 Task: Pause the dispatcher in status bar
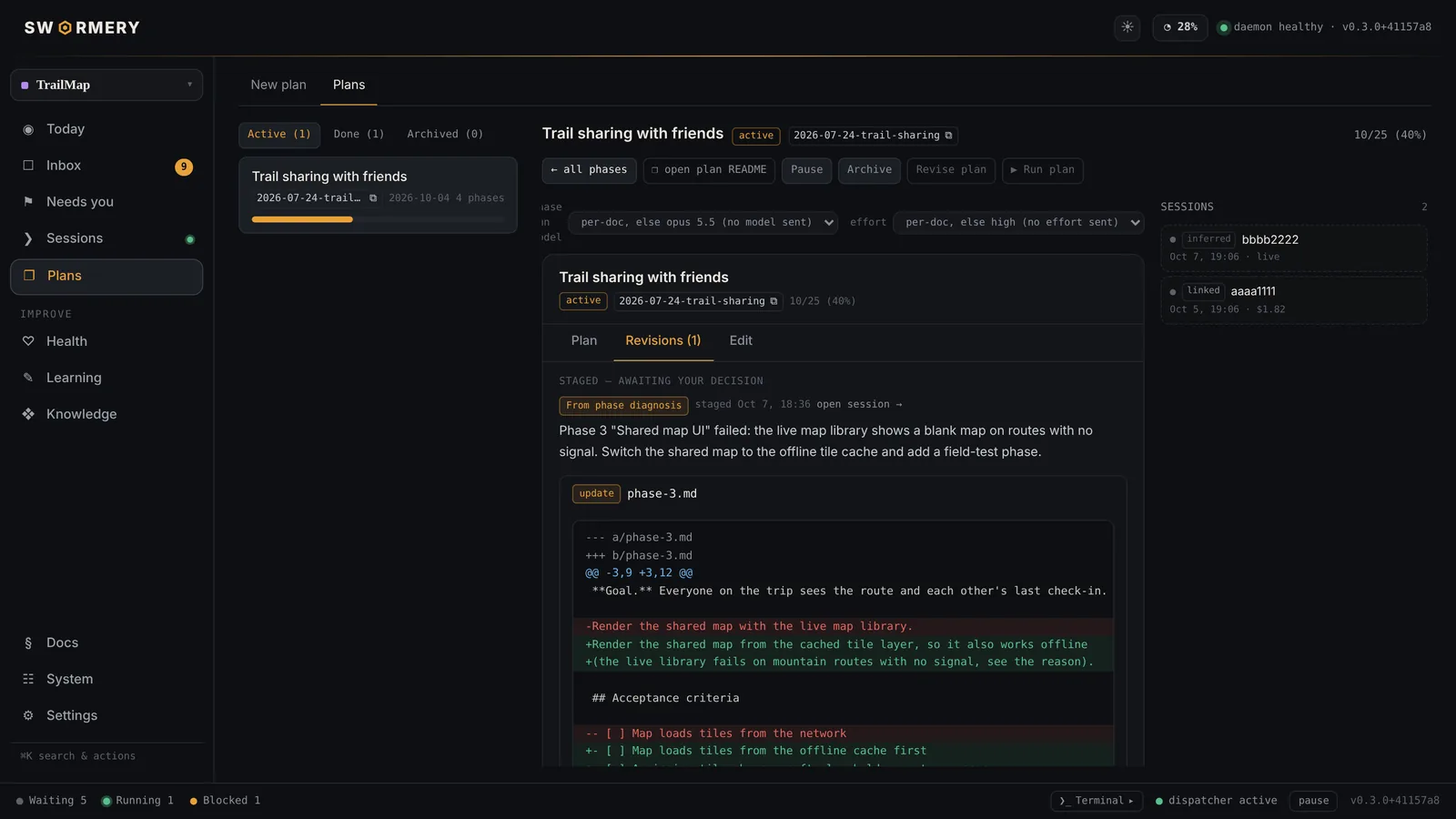coord(1313,801)
